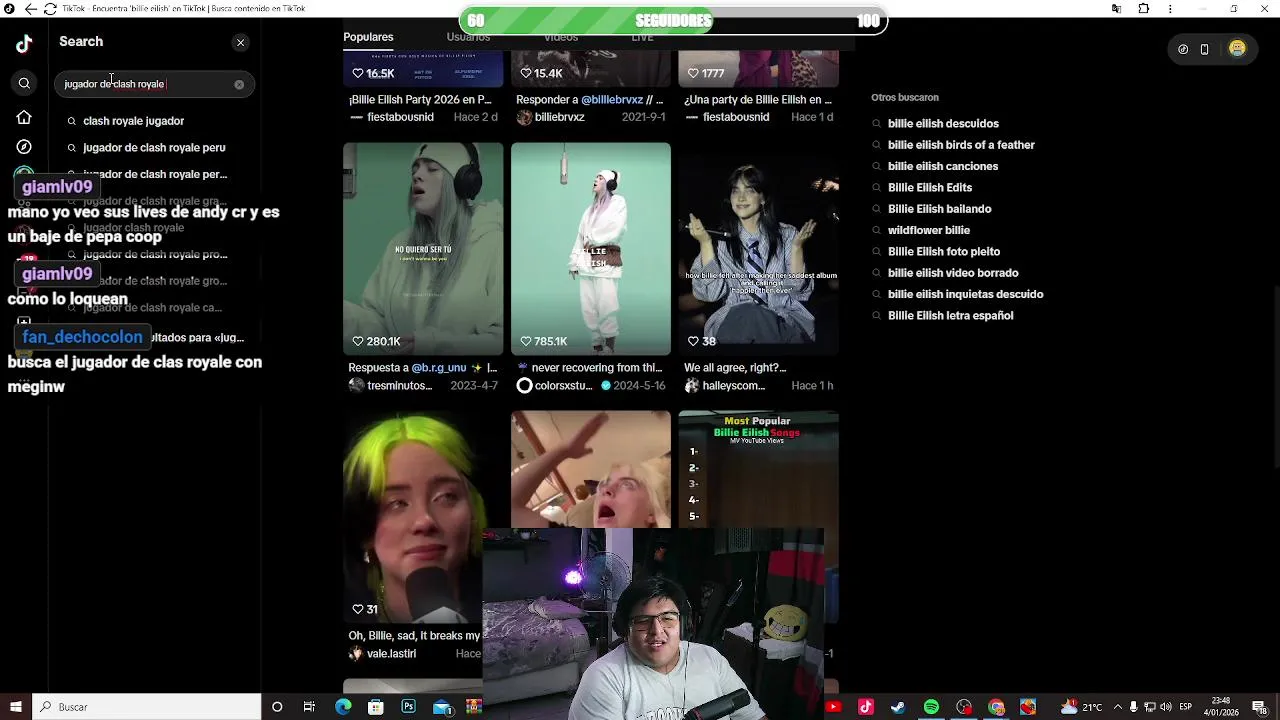Search 'Billie Eilish bailando' suggestion
Image resolution: width=1280 pixels, height=720 pixels.
click(939, 209)
